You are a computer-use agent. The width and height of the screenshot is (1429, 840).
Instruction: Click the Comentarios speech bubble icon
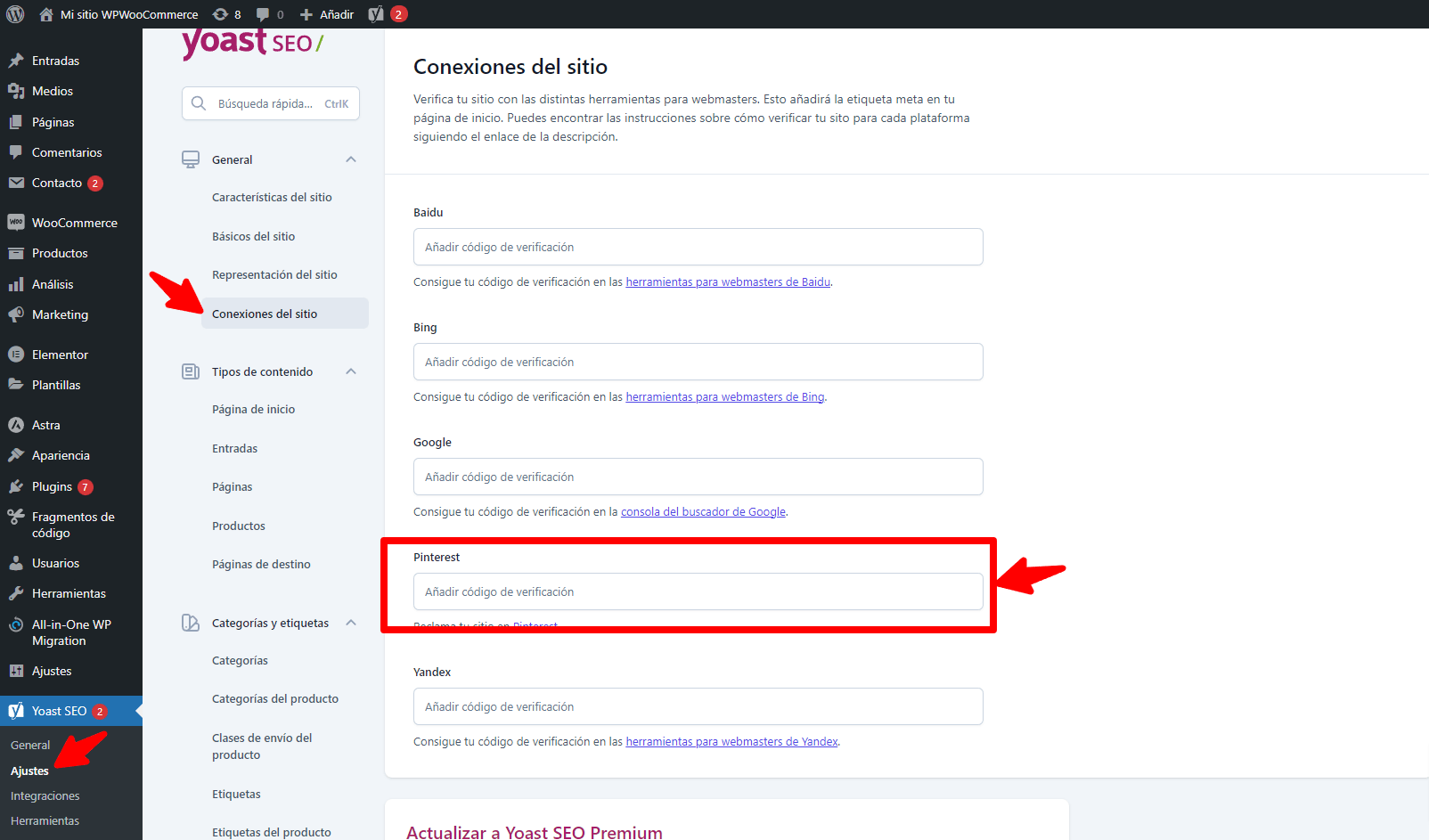tap(16, 152)
